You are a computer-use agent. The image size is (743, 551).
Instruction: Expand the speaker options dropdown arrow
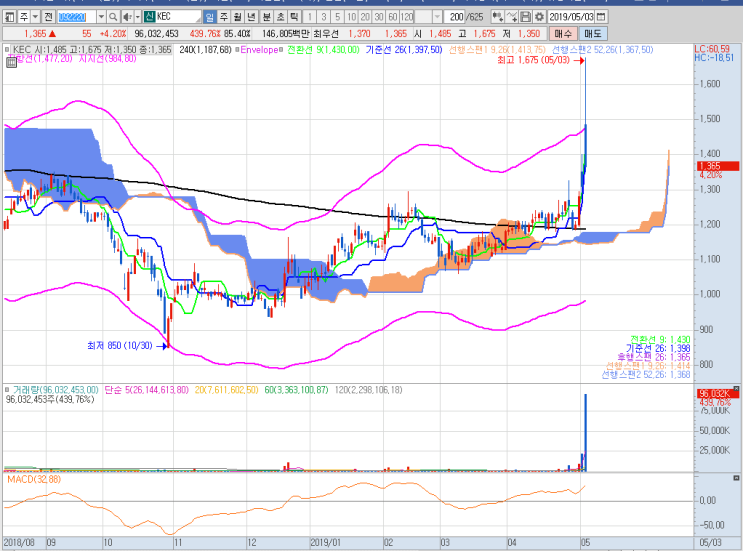[x=138, y=17]
